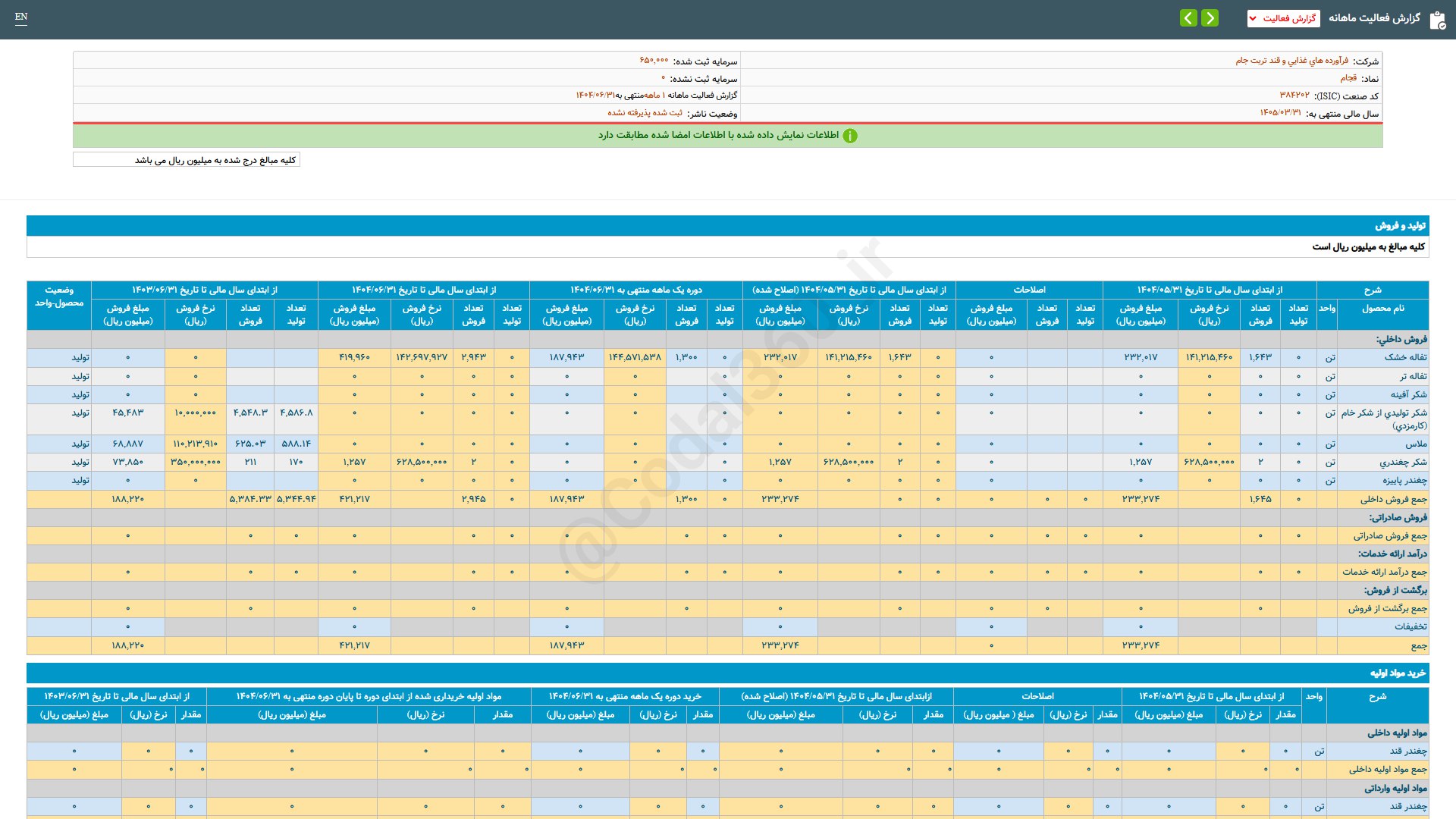
Task: Click the green right arrow navigation button
Action: pos(1210,18)
